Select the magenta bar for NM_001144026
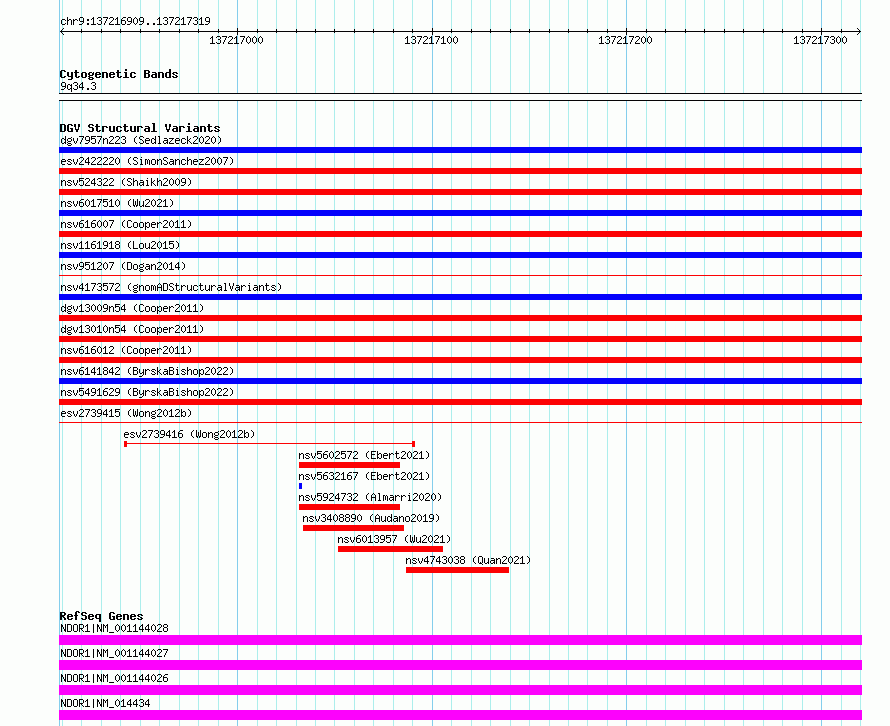890x726 pixels. (460, 690)
